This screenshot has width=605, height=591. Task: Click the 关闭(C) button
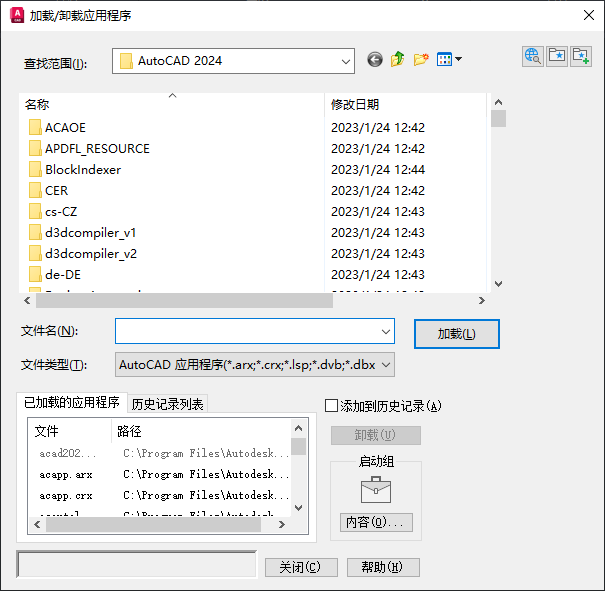click(x=301, y=567)
